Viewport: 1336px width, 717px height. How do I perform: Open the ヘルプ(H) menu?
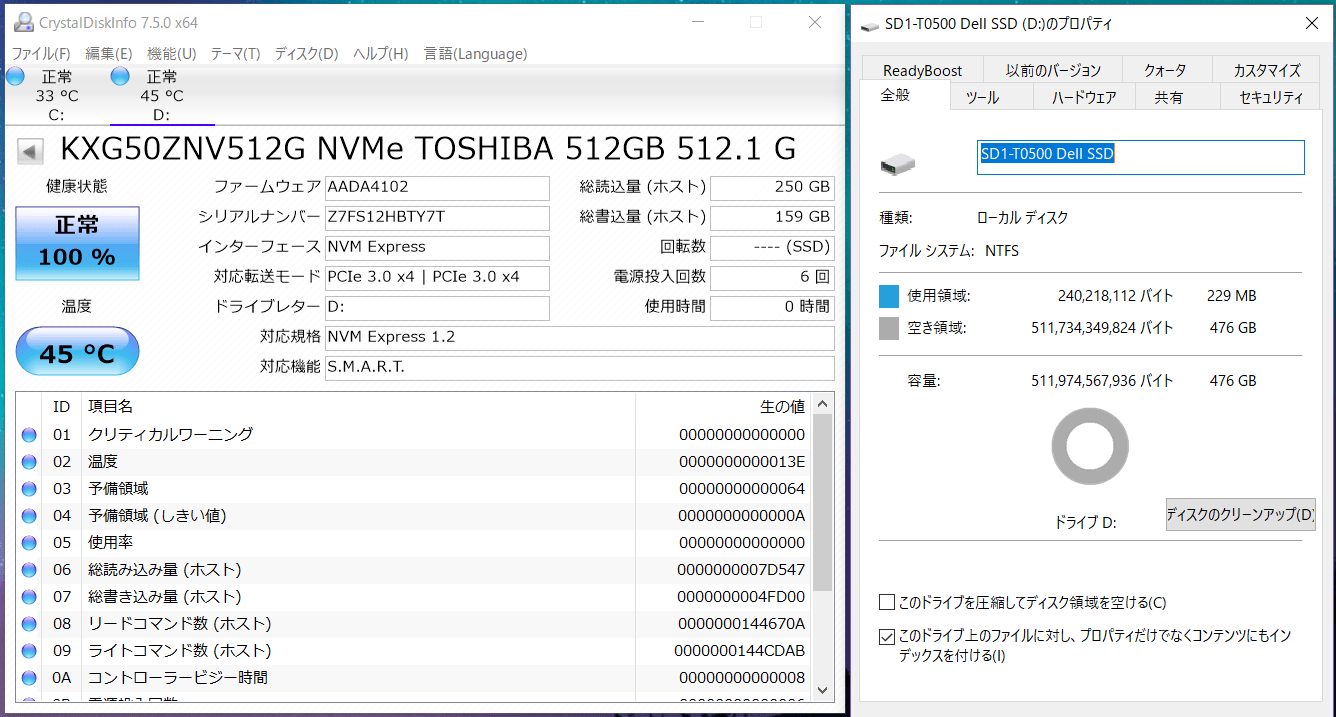coord(381,54)
